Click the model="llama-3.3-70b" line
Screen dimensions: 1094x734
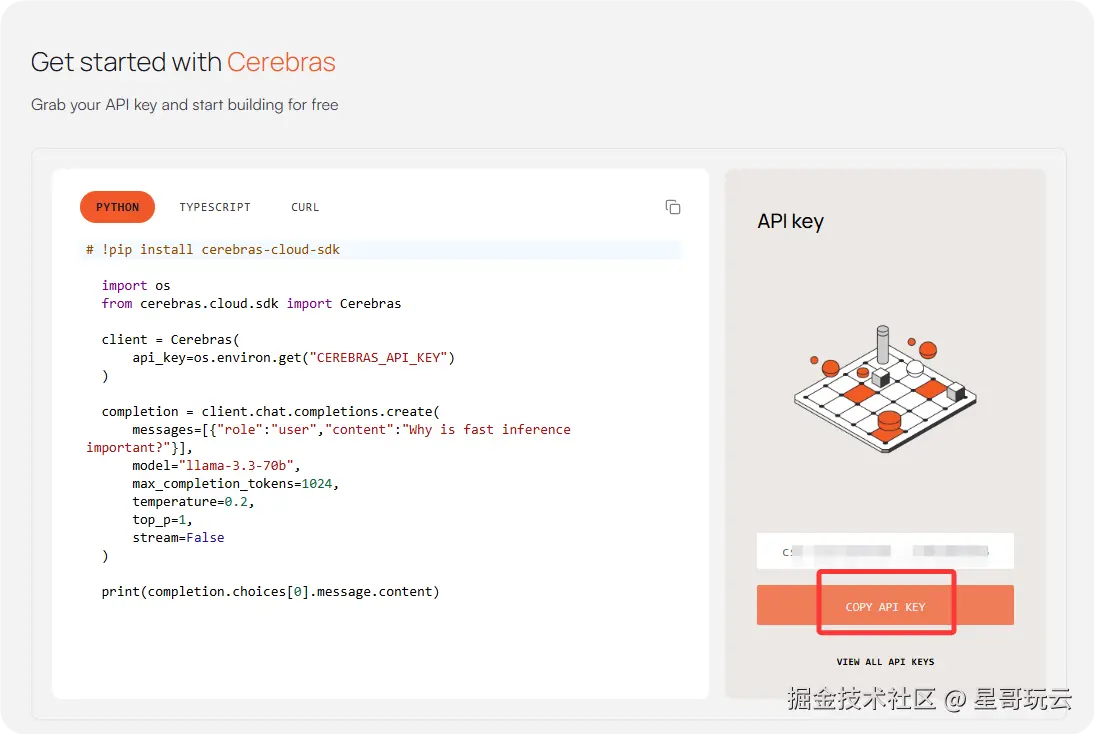click(216, 465)
